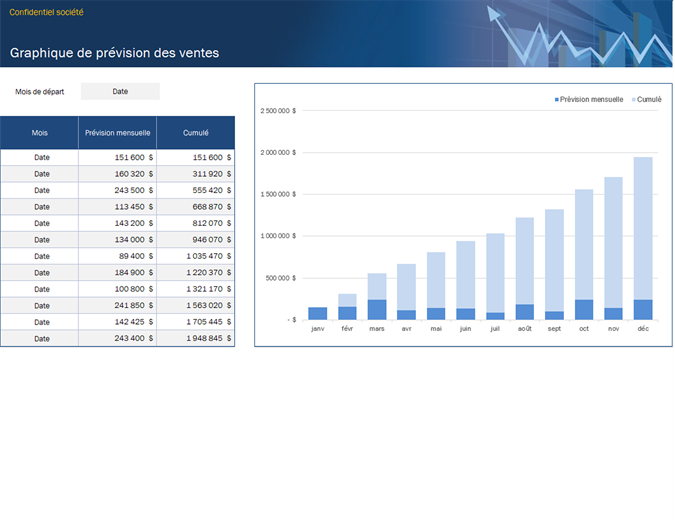Select the 'Prévision mensuelle' column header
The height and width of the screenshot is (520, 675).
[x=118, y=133]
